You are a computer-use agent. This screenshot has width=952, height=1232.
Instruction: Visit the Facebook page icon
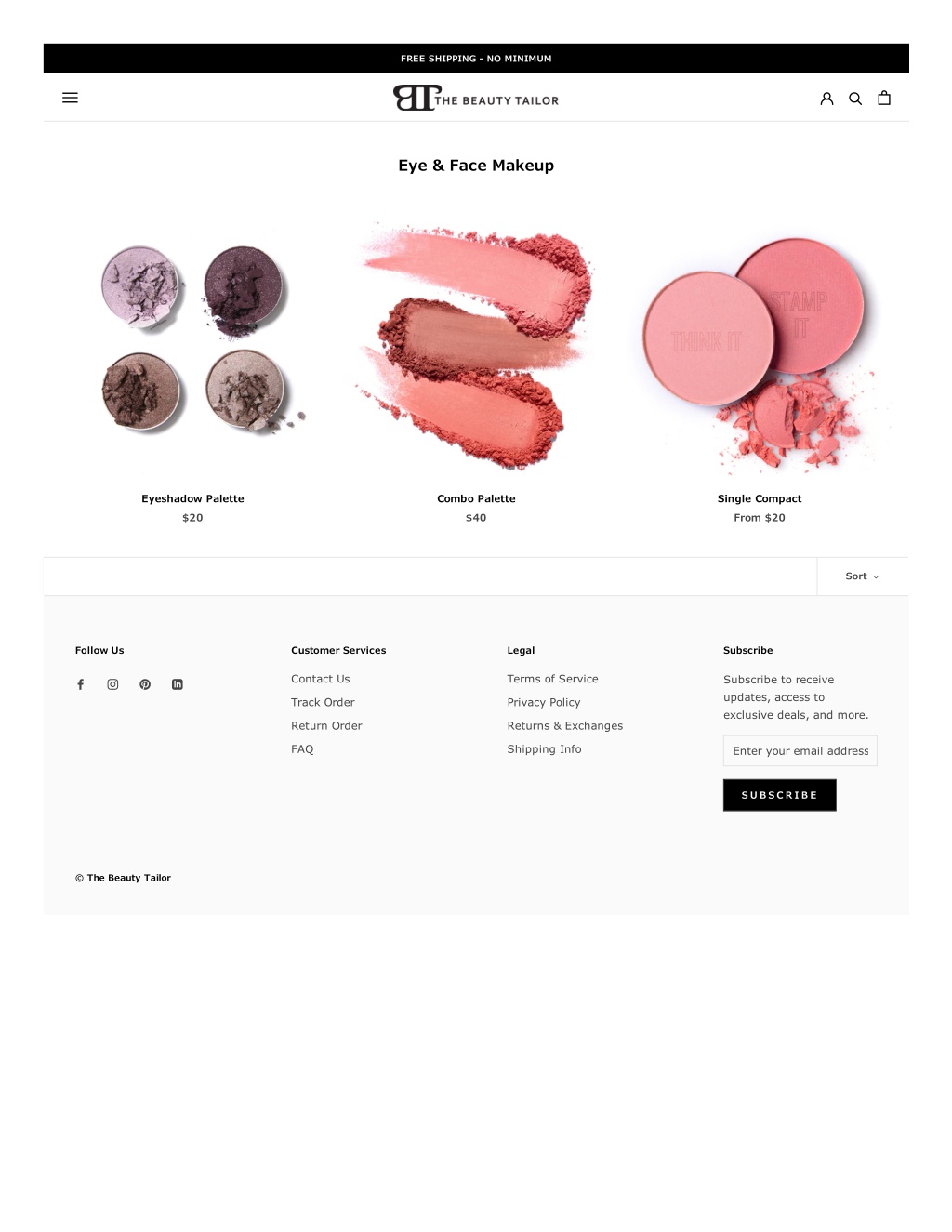[81, 684]
